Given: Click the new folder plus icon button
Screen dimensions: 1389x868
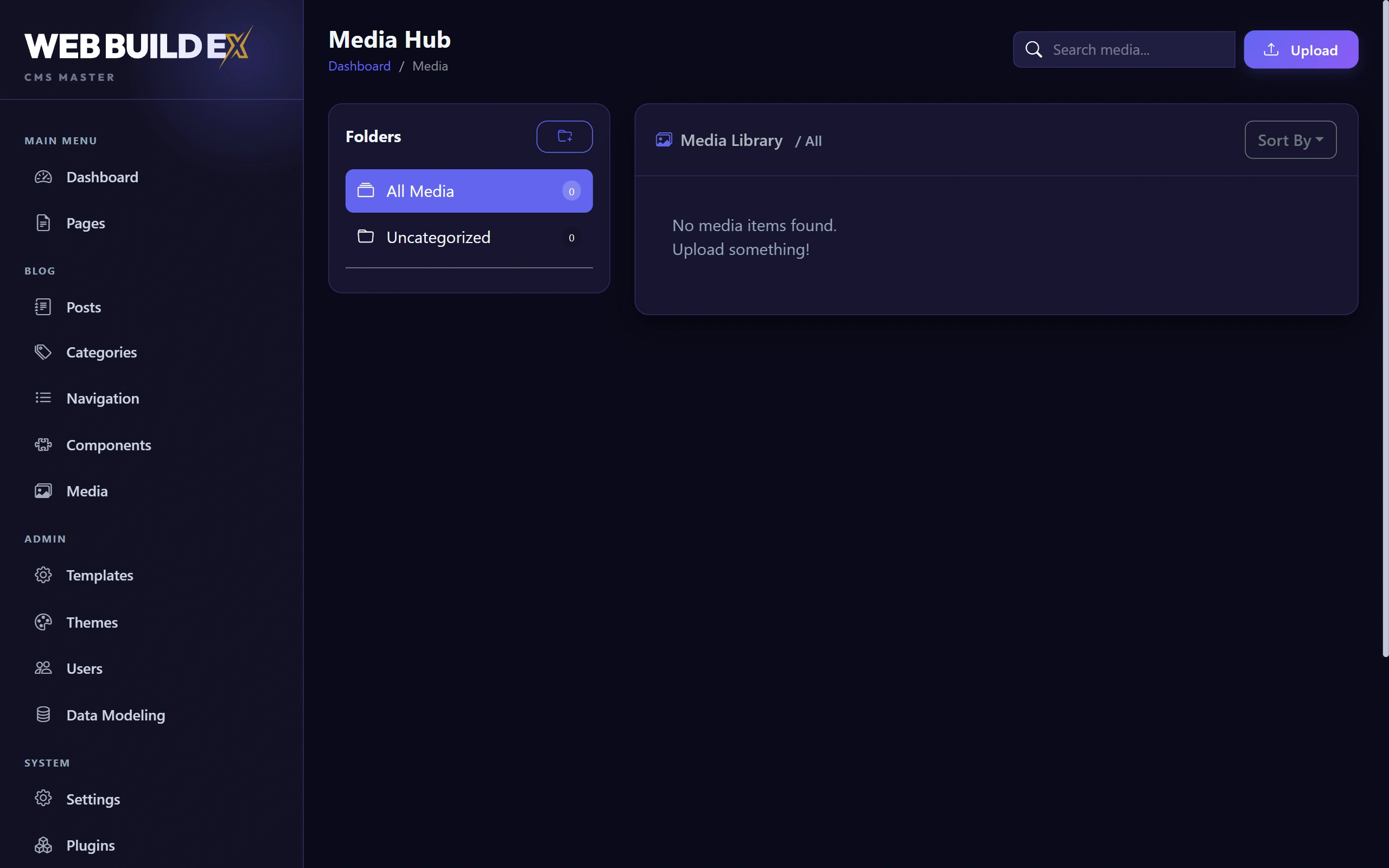Looking at the screenshot, I should 565,137.
